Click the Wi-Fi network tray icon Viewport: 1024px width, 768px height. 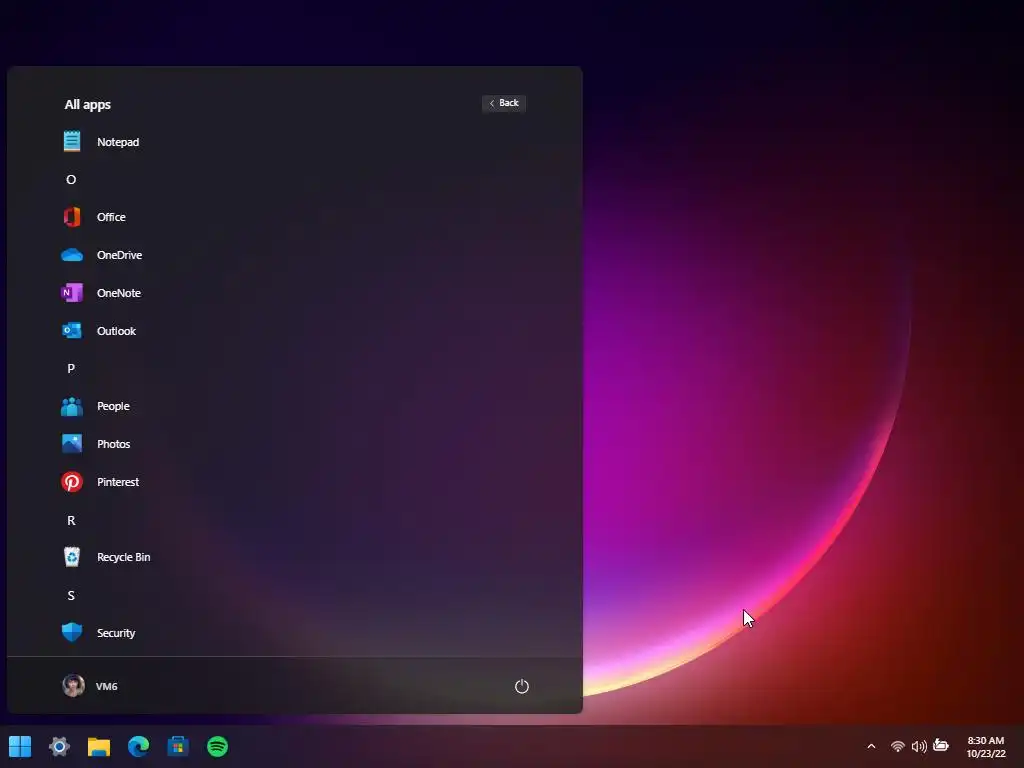coord(898,746)
